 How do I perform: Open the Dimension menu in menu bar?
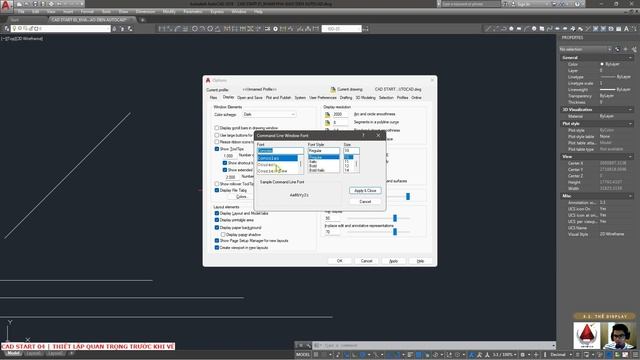click(145, 12)
